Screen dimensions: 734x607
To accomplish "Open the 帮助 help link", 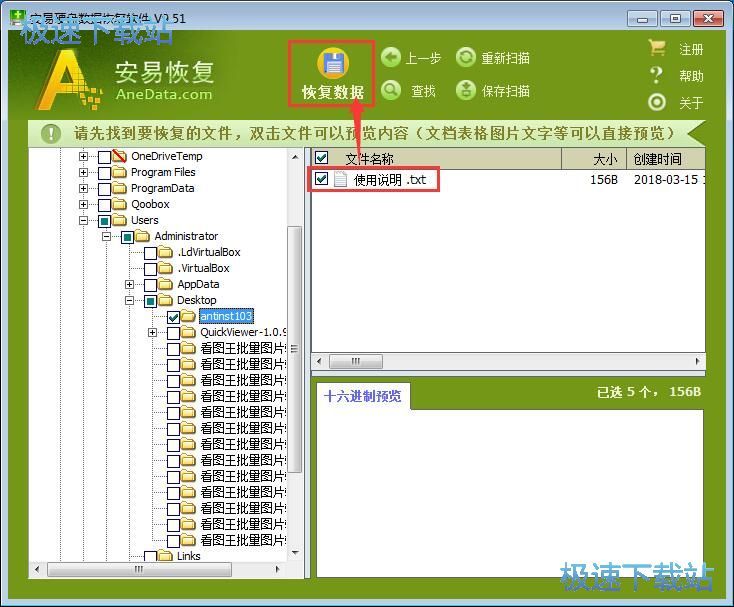I will click(691, 76).
